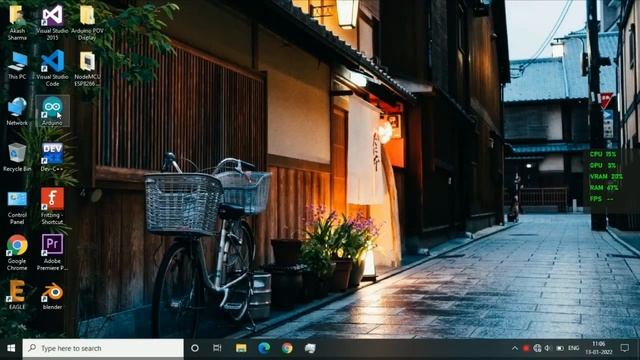Select the Network desktop icon
The image size is (640, 360).
(17, 111)
